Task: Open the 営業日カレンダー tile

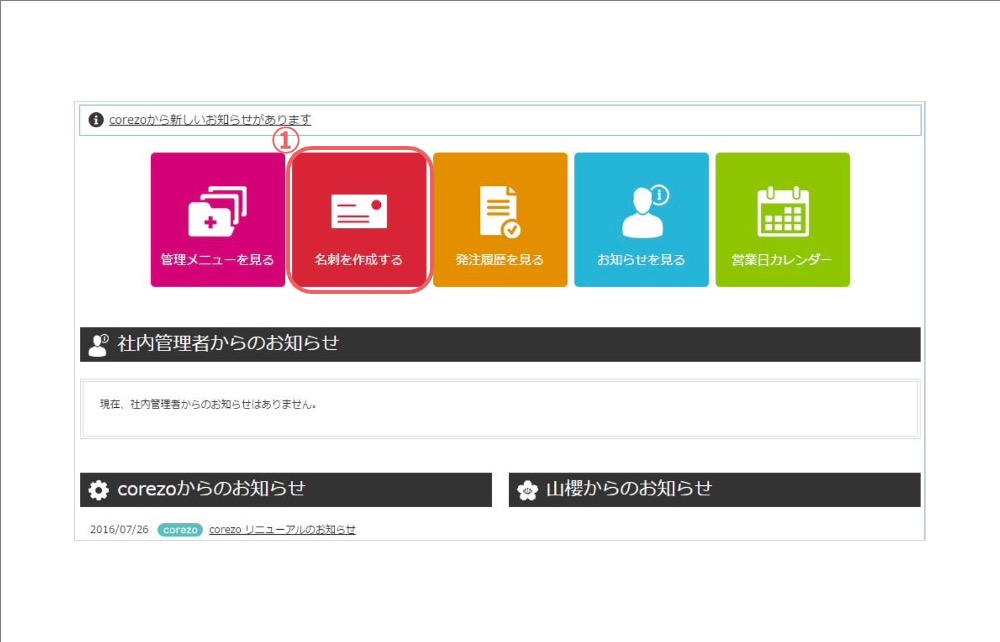Action: coord(783,219)
